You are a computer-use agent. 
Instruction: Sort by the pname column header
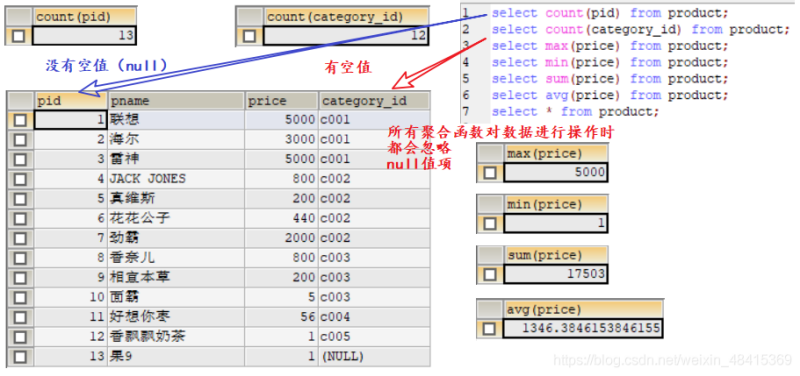(176, 101)
